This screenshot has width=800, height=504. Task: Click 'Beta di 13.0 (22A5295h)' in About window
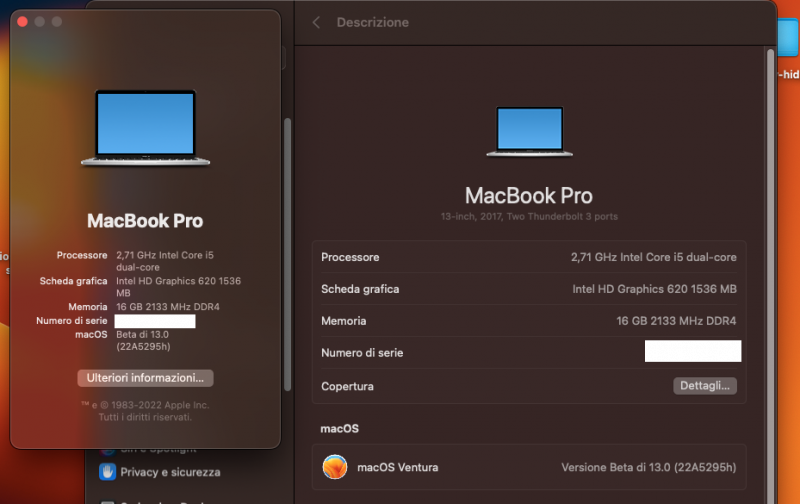pyautogui.click(x=143, y=340)
